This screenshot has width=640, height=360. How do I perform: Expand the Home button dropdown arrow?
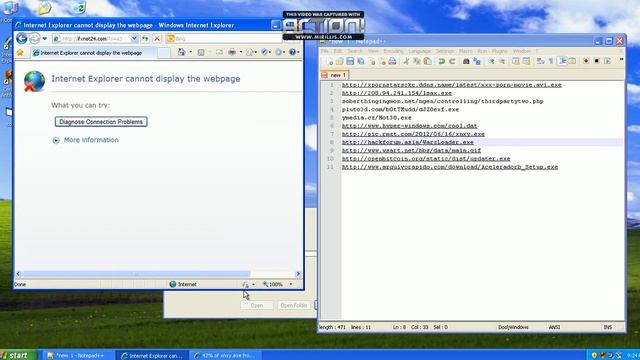click(x=190, y=52)
